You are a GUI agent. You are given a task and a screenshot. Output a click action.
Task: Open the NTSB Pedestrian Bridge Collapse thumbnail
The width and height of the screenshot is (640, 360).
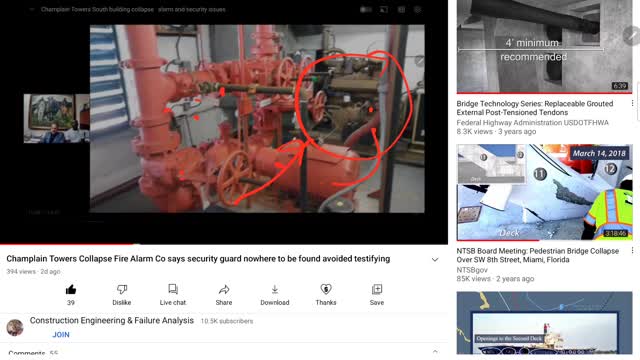(544, 192)
